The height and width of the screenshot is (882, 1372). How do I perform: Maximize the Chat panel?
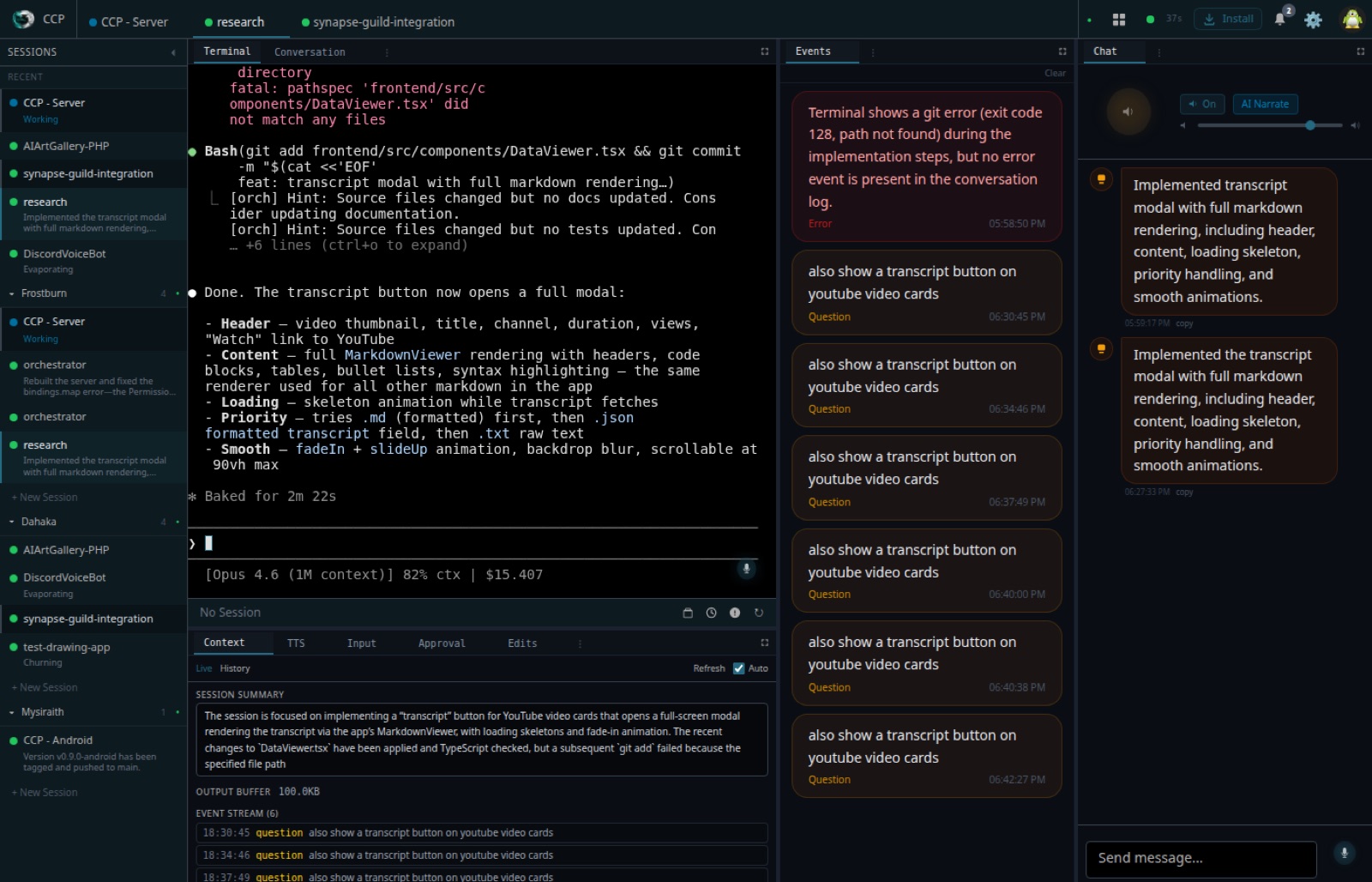pos(1360,51)
